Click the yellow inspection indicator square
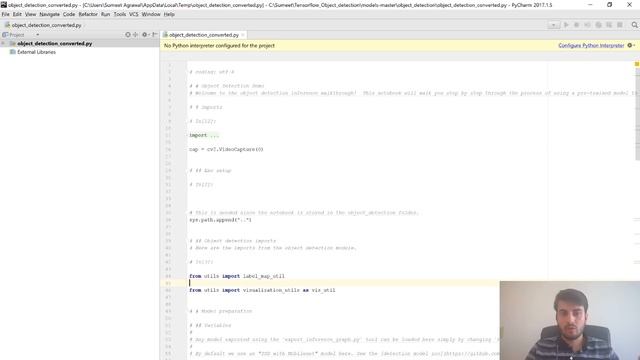 [x=637, y=64]
